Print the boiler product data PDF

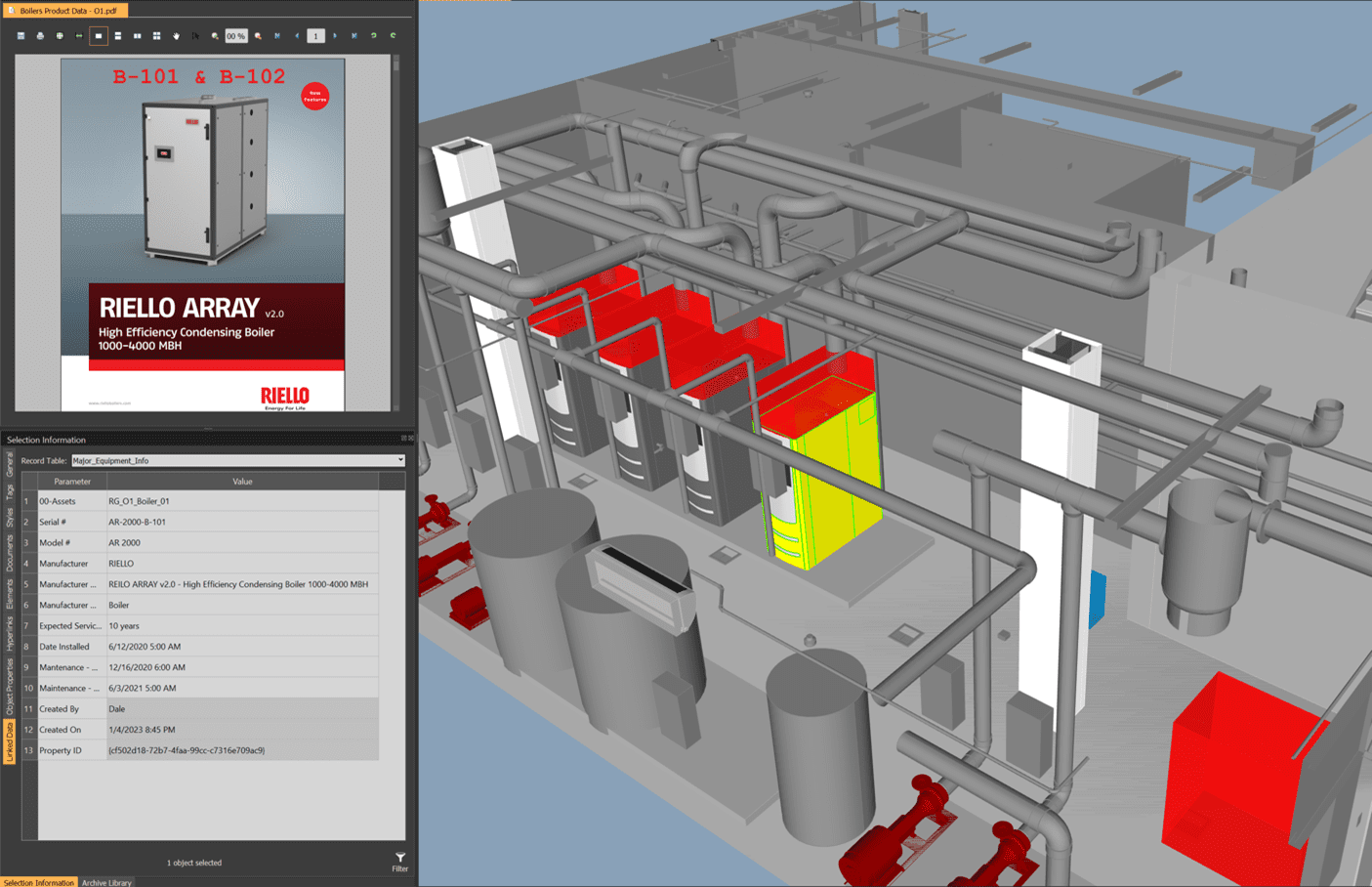pos(40,36)
